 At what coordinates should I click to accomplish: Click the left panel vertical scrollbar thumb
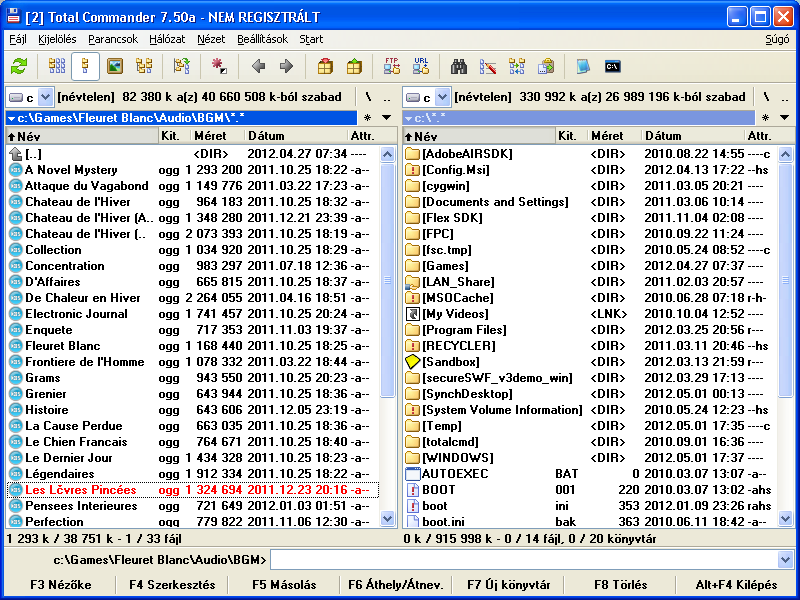tap(387, 280)
